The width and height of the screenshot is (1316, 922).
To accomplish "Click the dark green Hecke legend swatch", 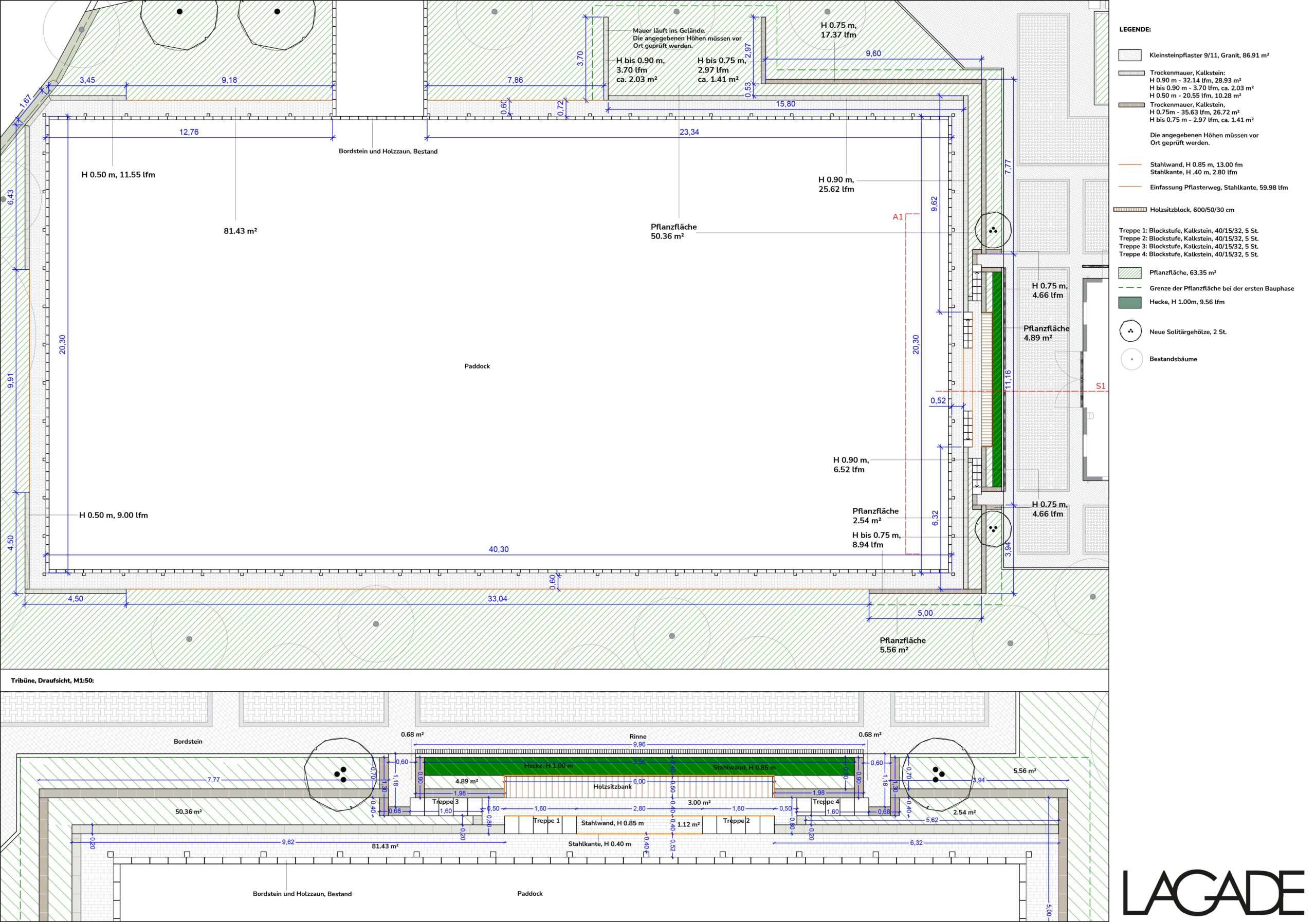I will tap(1130, 302).
